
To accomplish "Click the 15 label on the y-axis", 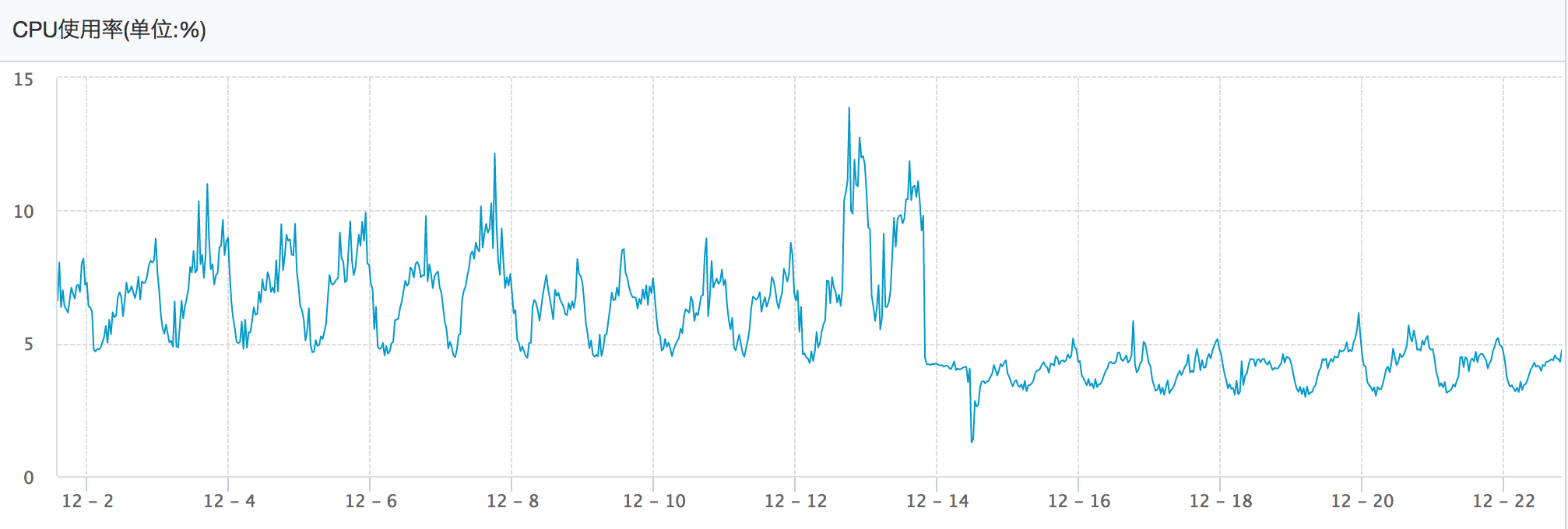I will tap(24, 79).
